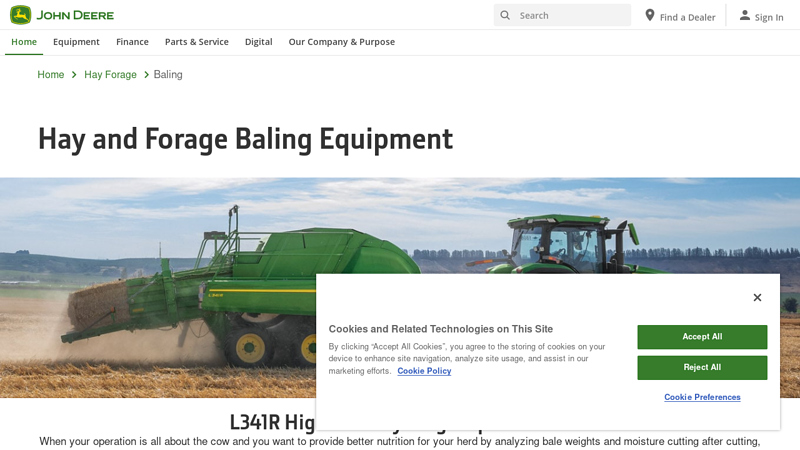Accept all cookies
This screenshot has height=450, width=800.
[702, 337]
